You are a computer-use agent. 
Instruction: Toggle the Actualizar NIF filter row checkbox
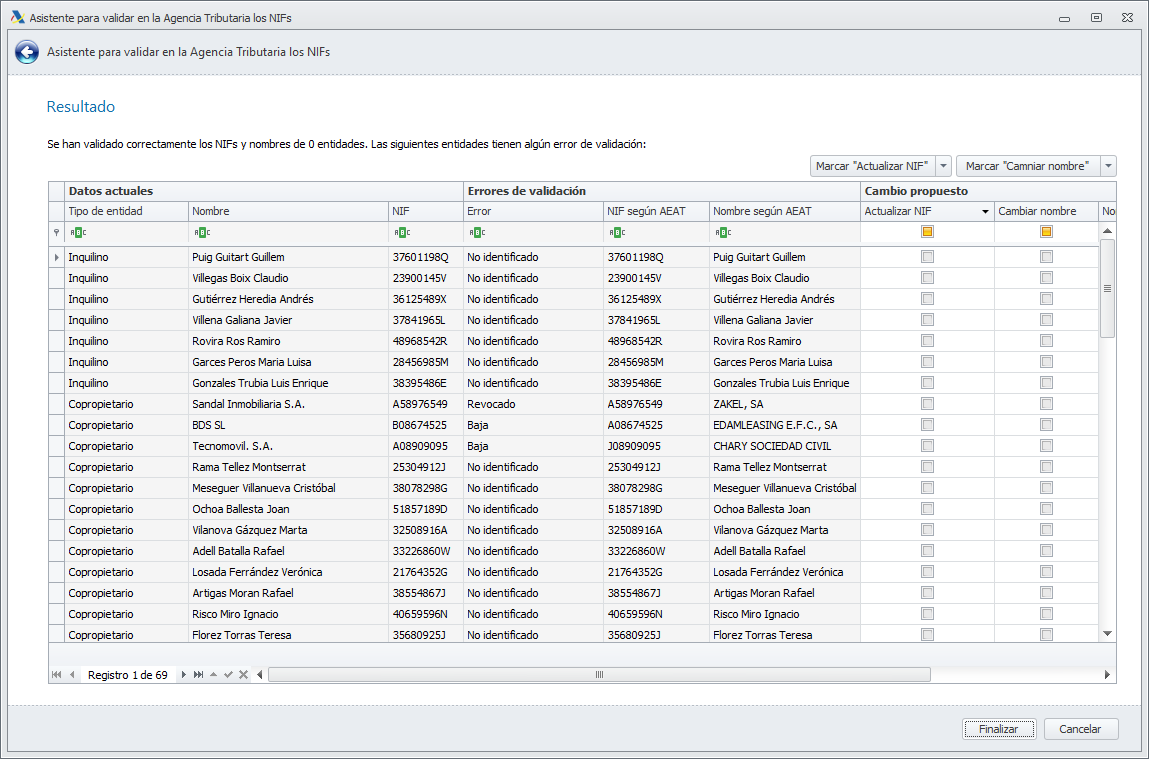tap(927, 232)
